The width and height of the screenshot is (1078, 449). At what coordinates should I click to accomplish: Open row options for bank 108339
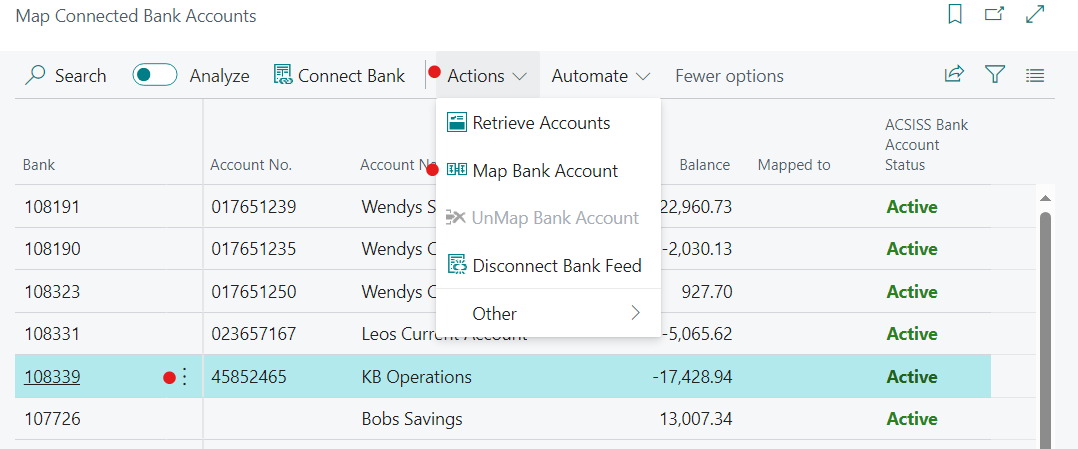tap(184, 377)
